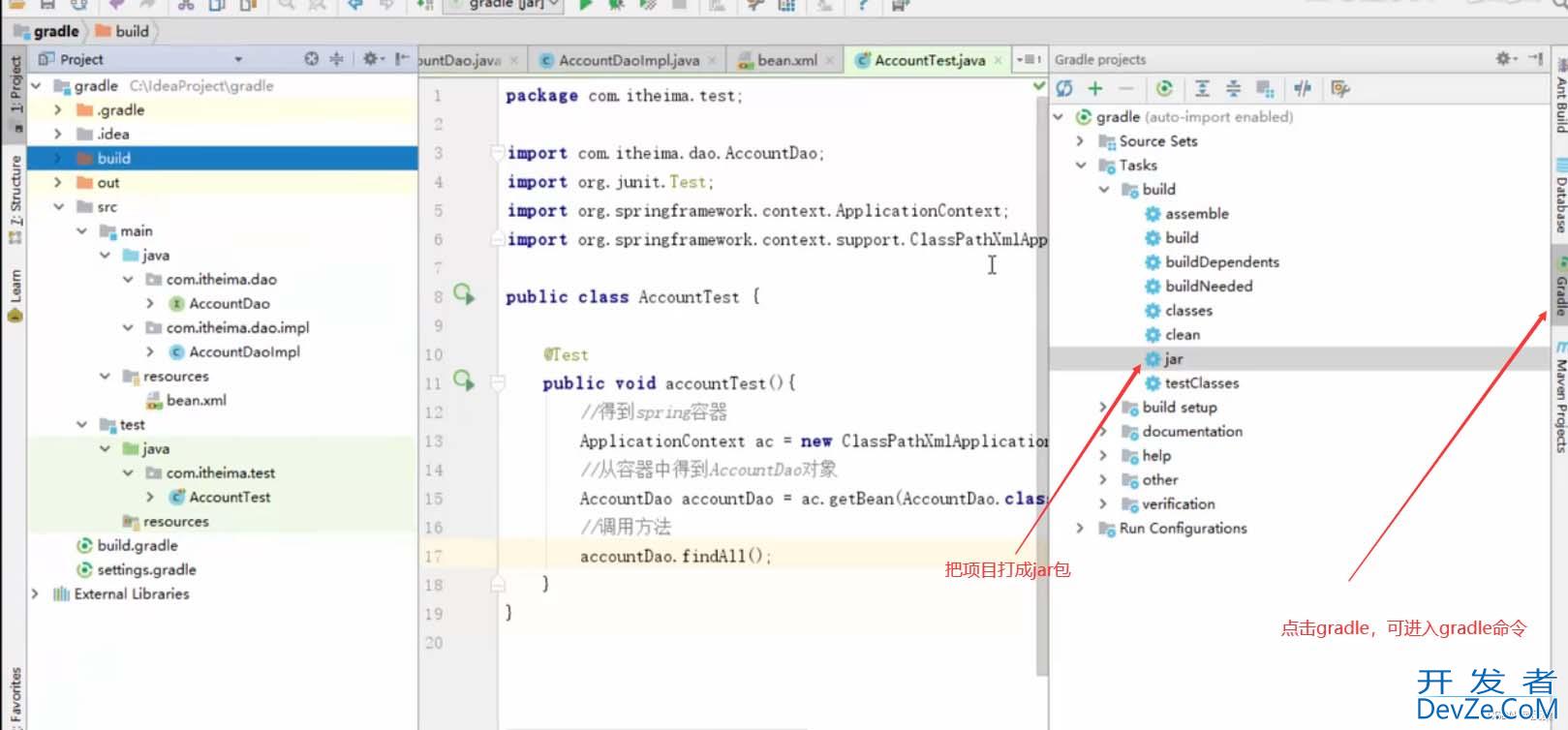Collapse all nodes in Gradle projects
Image resolution: width=1568 pixels, height=730 pixels.
[x=1233, y=88]
